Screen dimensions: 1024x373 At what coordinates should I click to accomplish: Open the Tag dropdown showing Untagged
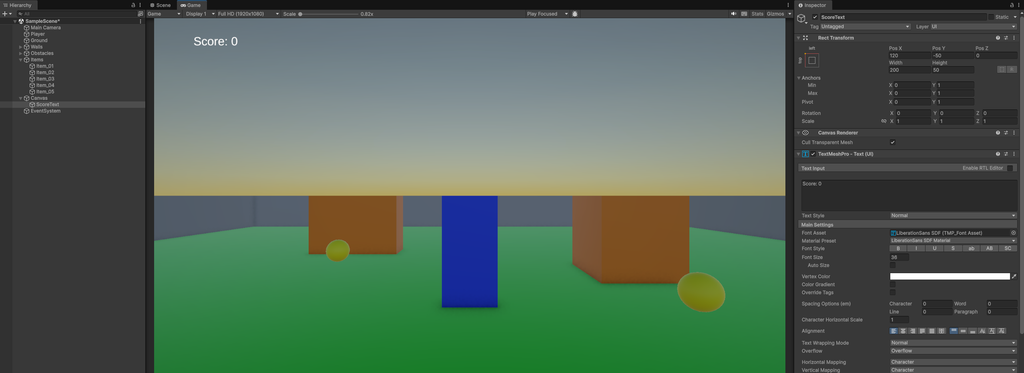point(865,27)
